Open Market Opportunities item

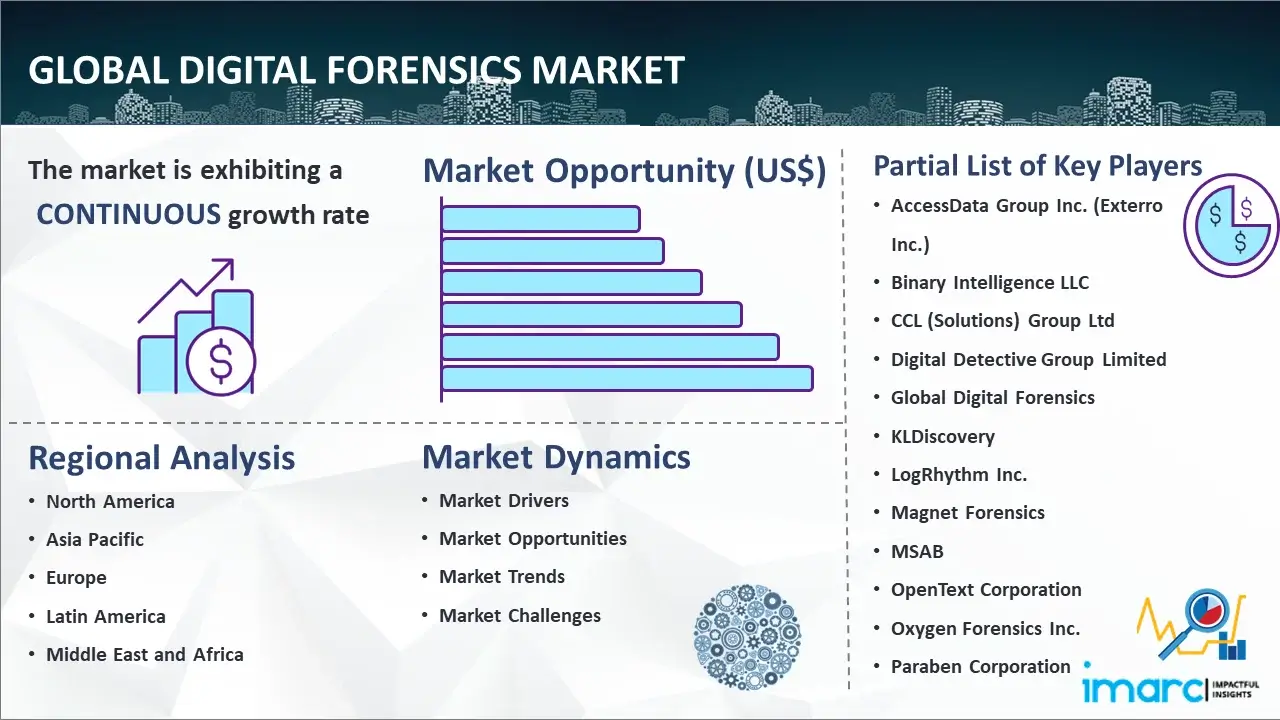coord(533,539)
